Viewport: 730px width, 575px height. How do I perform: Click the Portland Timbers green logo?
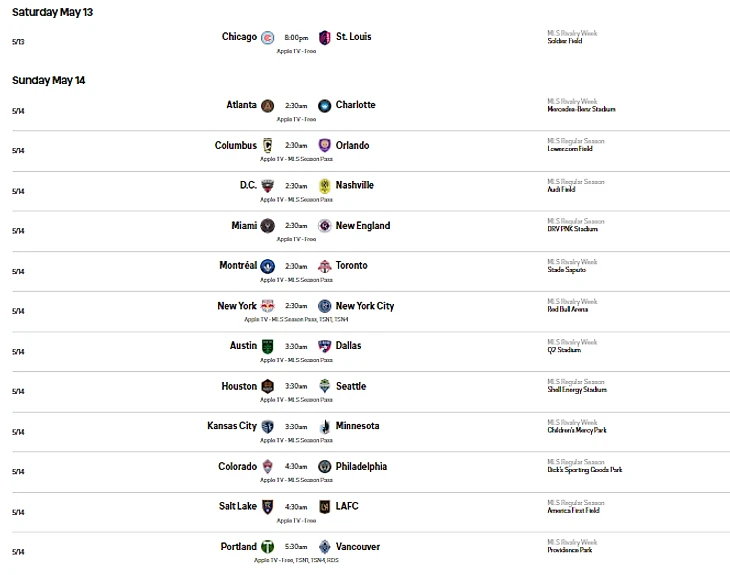(267, 547)
